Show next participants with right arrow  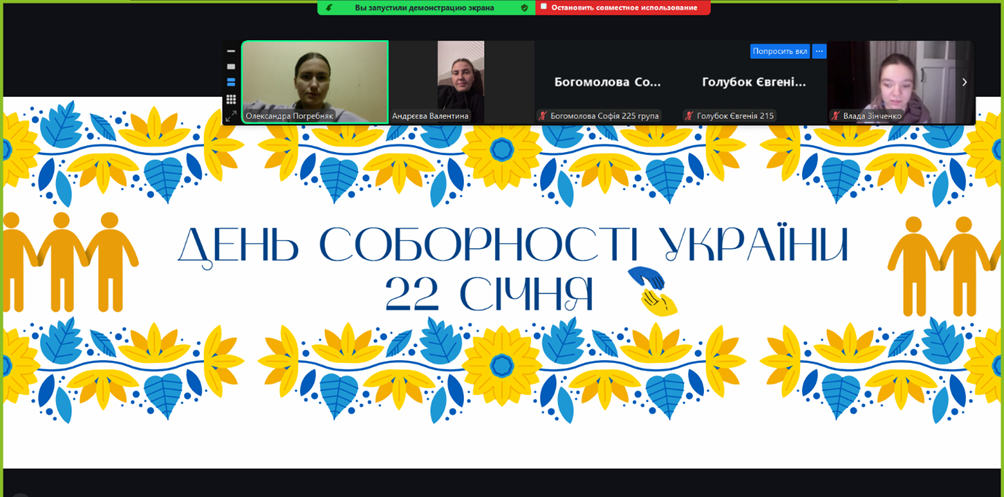point(964,82)
